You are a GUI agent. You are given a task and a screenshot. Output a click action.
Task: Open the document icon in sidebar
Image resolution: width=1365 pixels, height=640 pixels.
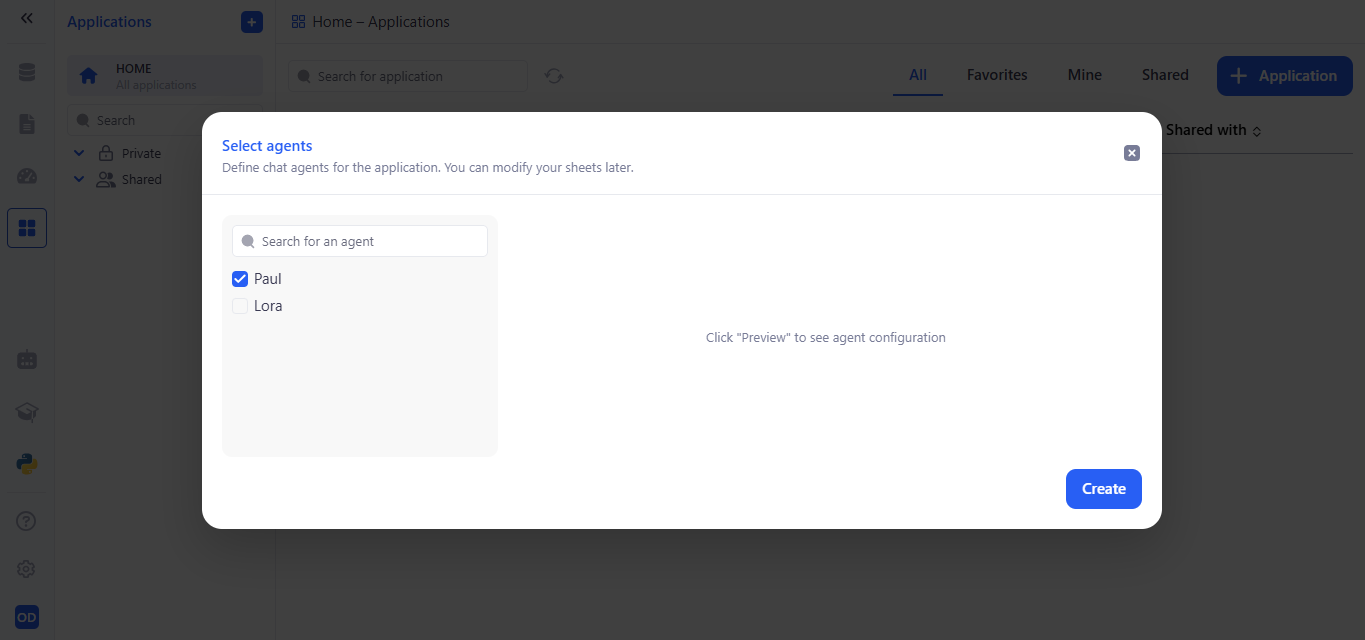(27, 124)
